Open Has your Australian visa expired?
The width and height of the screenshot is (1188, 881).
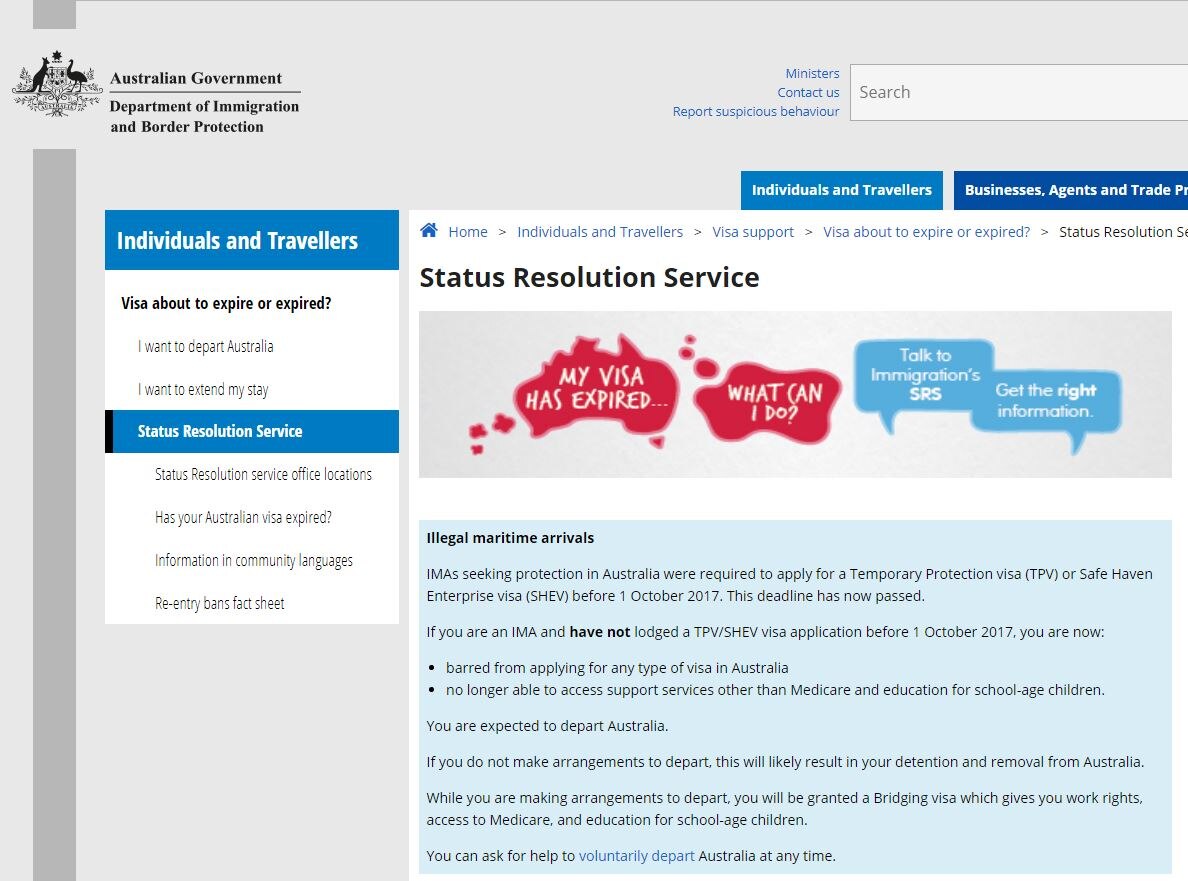tap(243, 518)
